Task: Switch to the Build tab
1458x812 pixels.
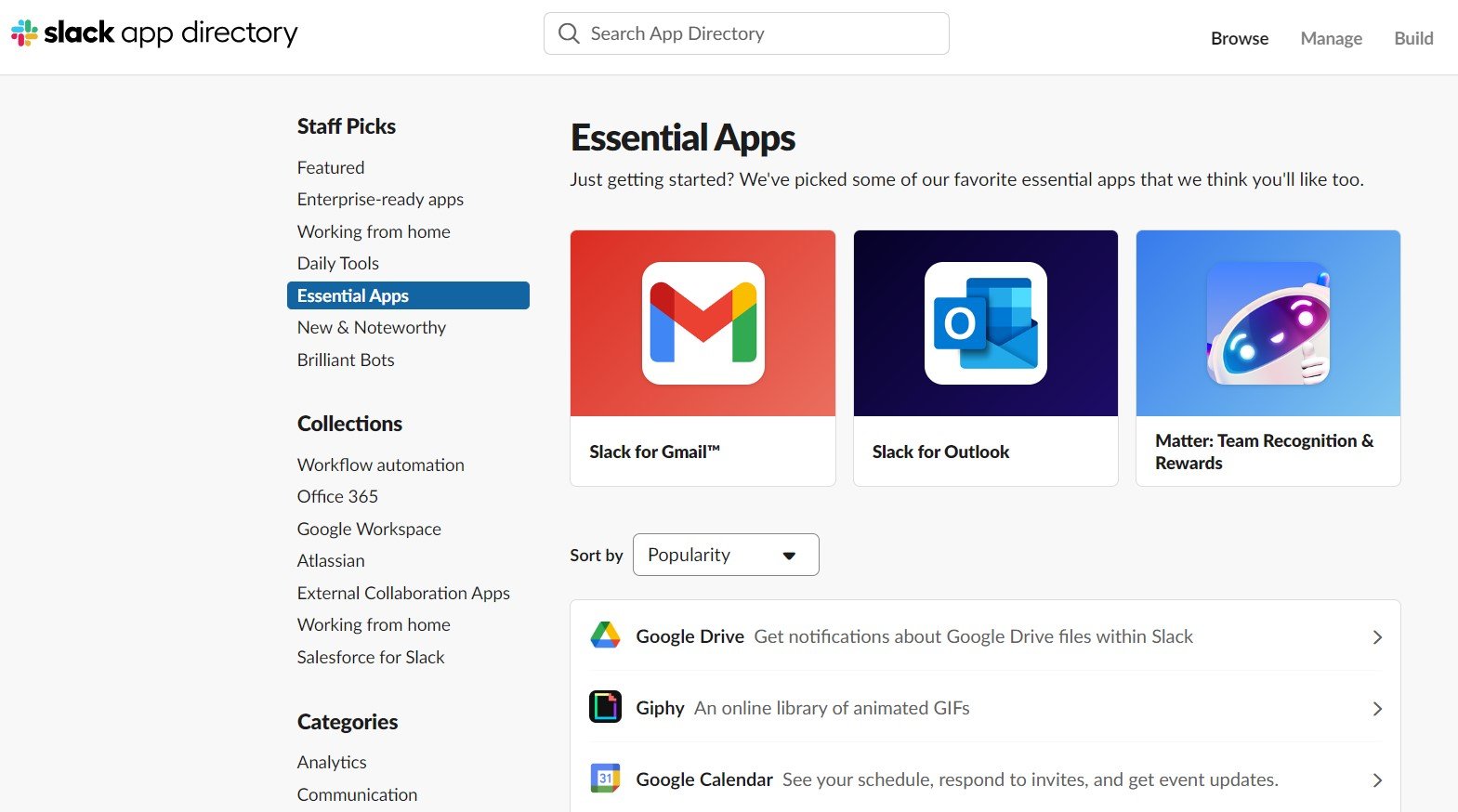Action: click(1413, 38)
